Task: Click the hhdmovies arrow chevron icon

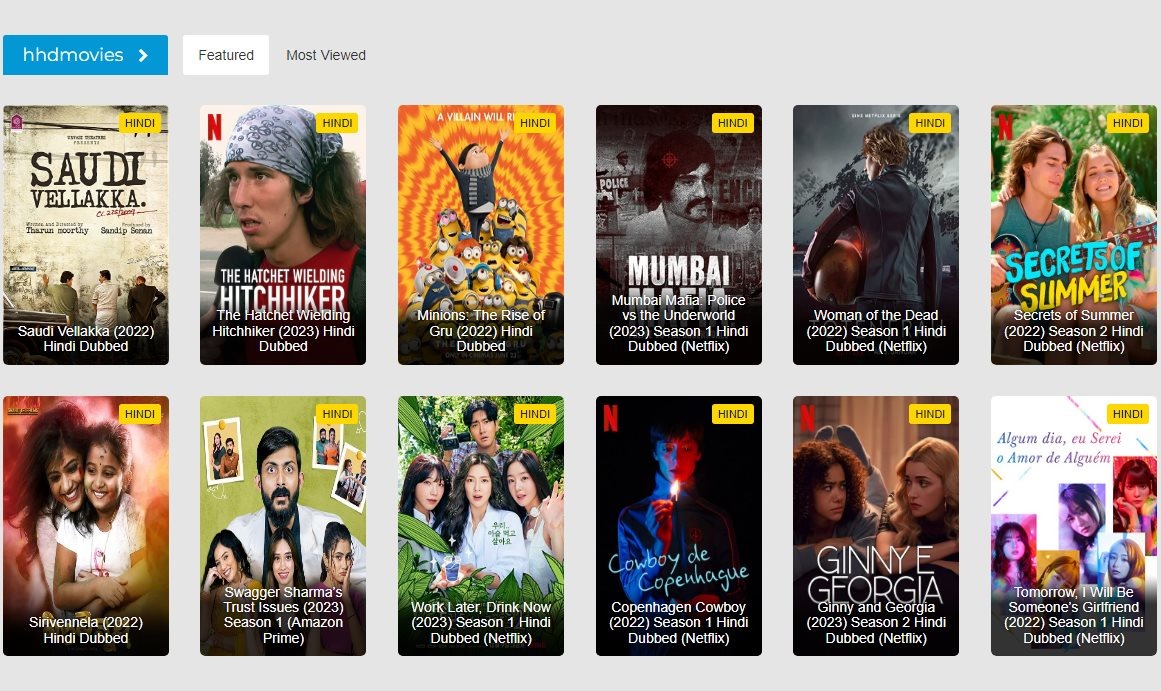Action: click(143, 56)
